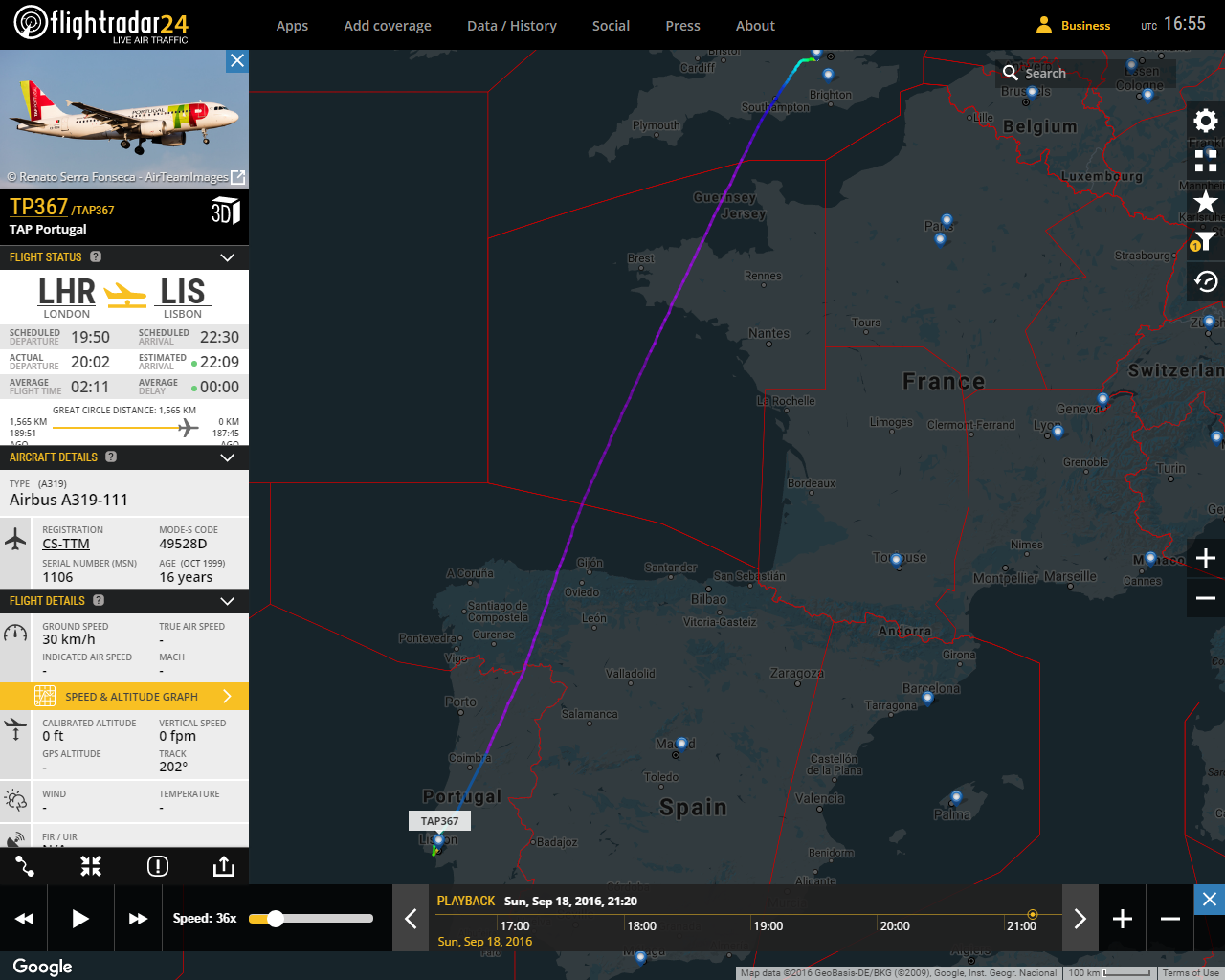Click the Toulouse airport marker

click(896, 560)
